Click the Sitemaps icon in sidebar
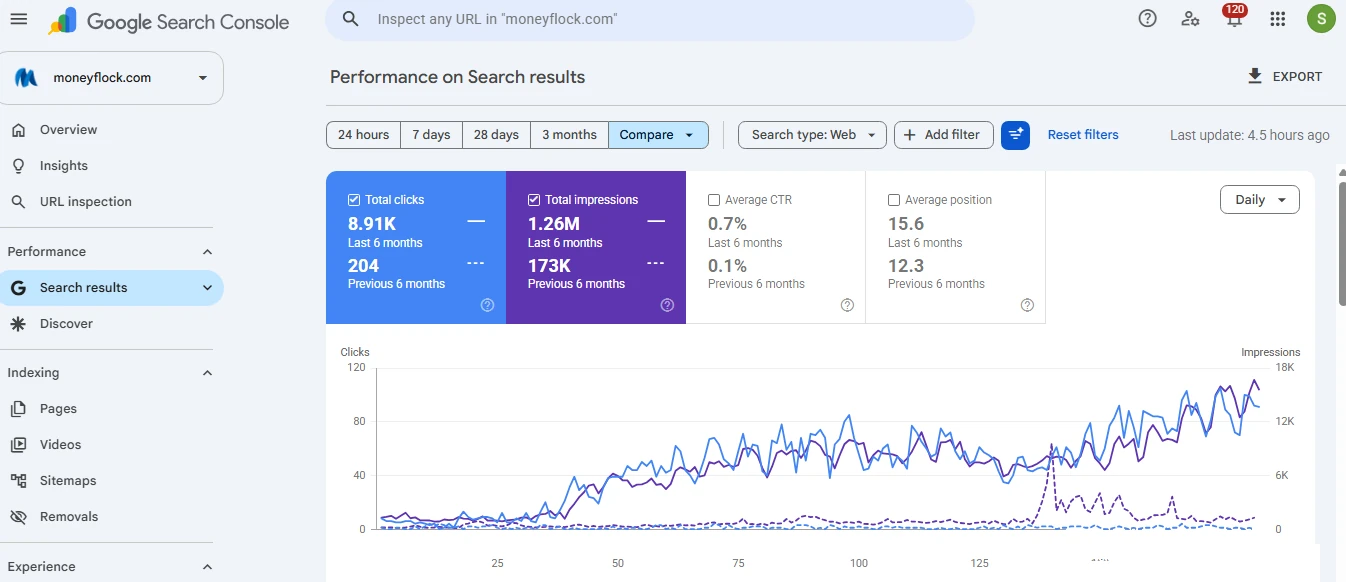The height and width of the screenshot is (582, 1346). click(x=18, y=481)
